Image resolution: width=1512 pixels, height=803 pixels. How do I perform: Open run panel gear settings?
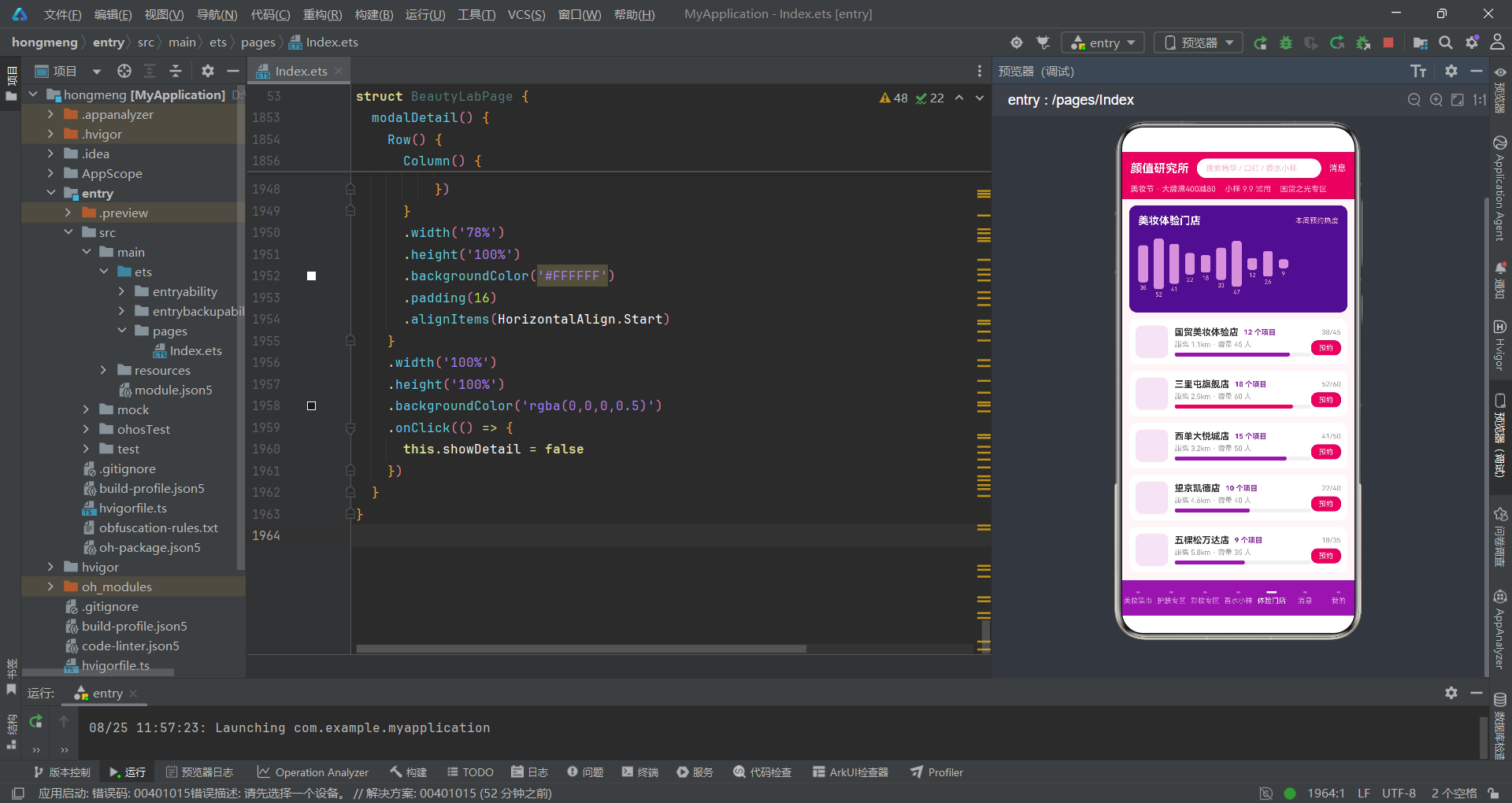[1451, 693]
